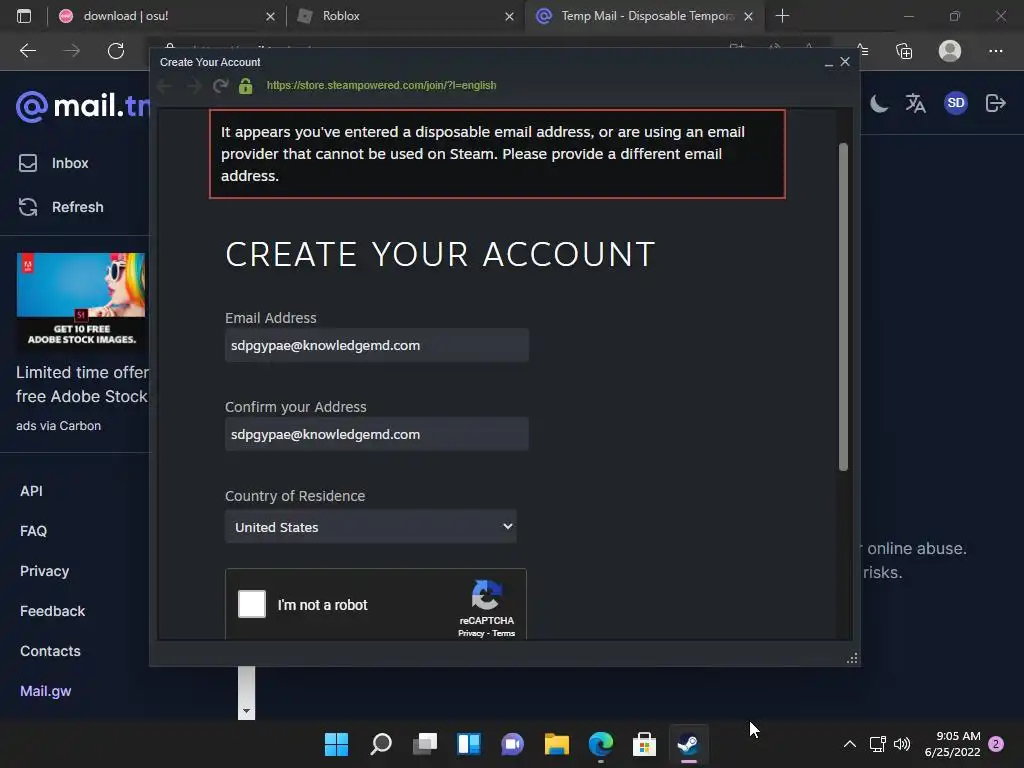Show hidden system tray icons

(x=850, y=744)
